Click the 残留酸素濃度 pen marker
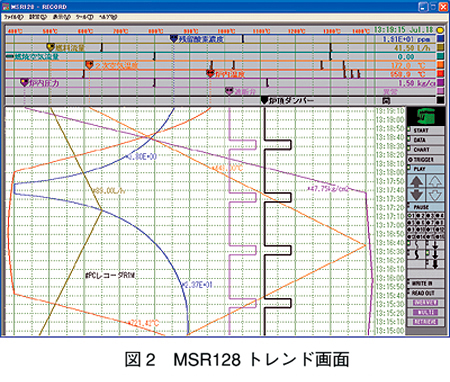 173,39
